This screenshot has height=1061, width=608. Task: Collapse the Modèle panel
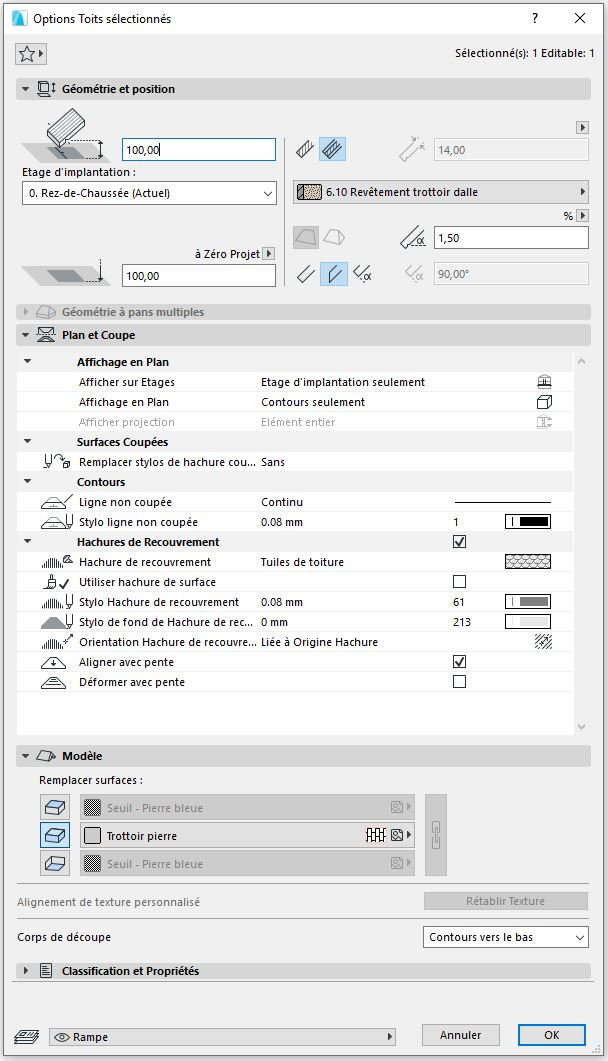pyautogui.click(x=26, y=756)
